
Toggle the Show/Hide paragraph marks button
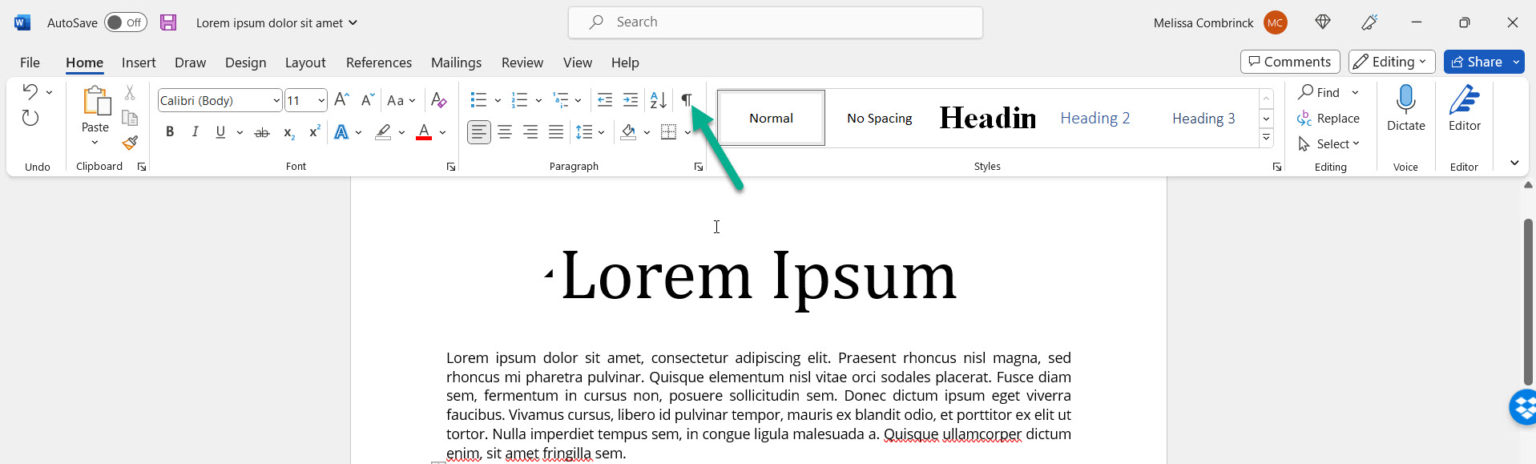coord(686,100)
